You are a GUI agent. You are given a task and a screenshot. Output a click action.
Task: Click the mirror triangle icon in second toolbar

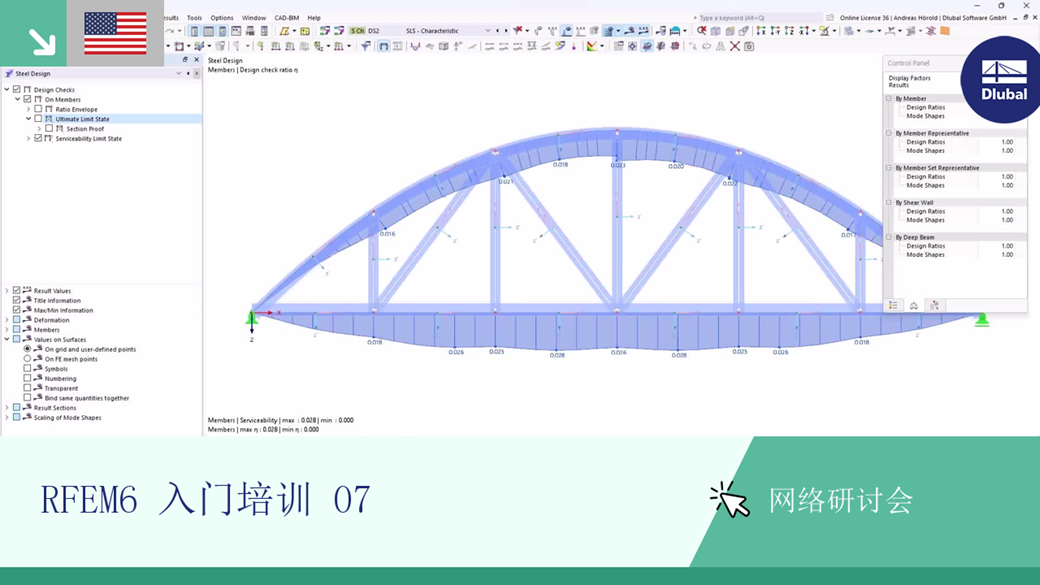(x=720, y=46)
